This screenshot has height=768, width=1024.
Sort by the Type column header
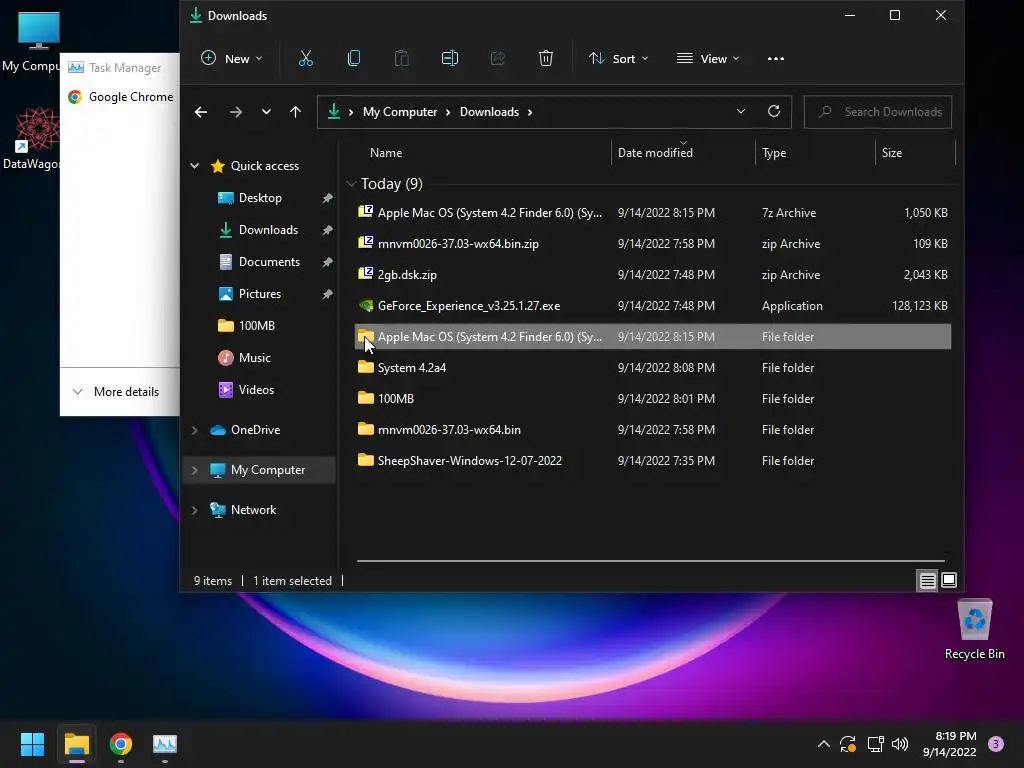click(815, 153)
